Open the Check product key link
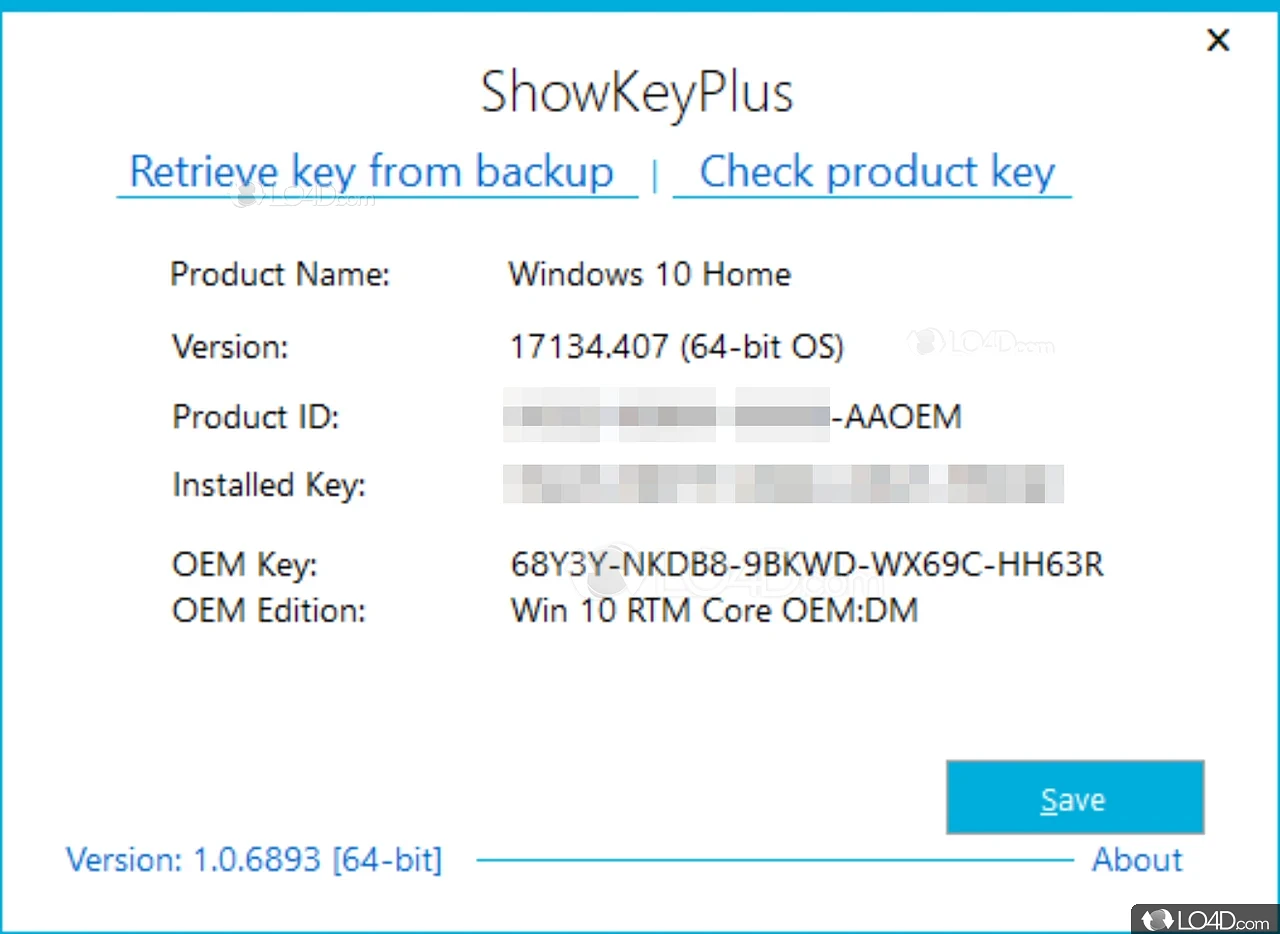This screenshot has height=934, width=1280. (x=876, y=172)
